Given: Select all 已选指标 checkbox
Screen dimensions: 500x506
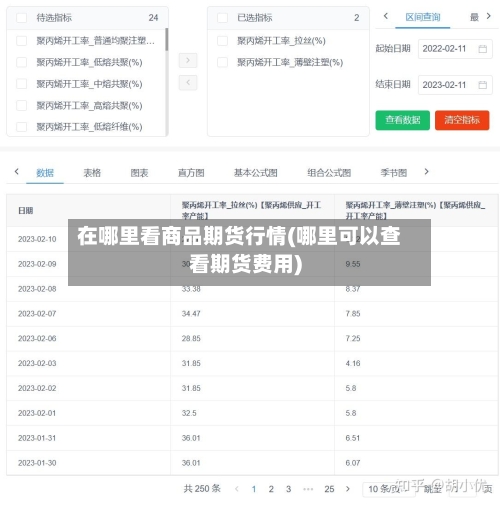Looking at the screenshot, I should [222, 18].
